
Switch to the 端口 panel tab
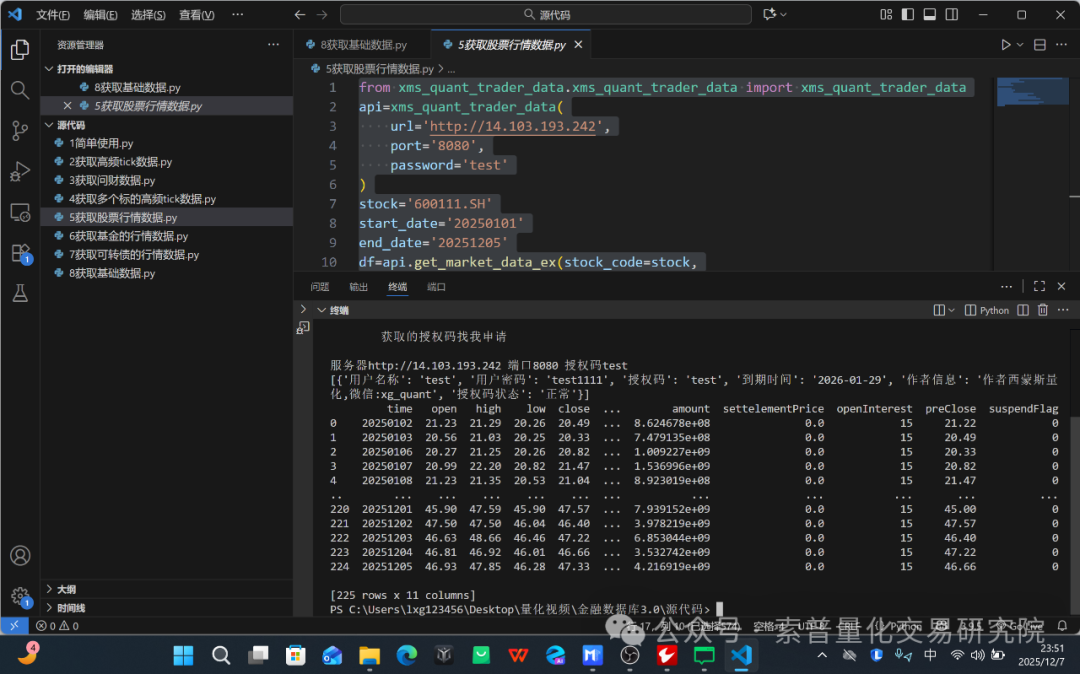click(x=436, y=286)
